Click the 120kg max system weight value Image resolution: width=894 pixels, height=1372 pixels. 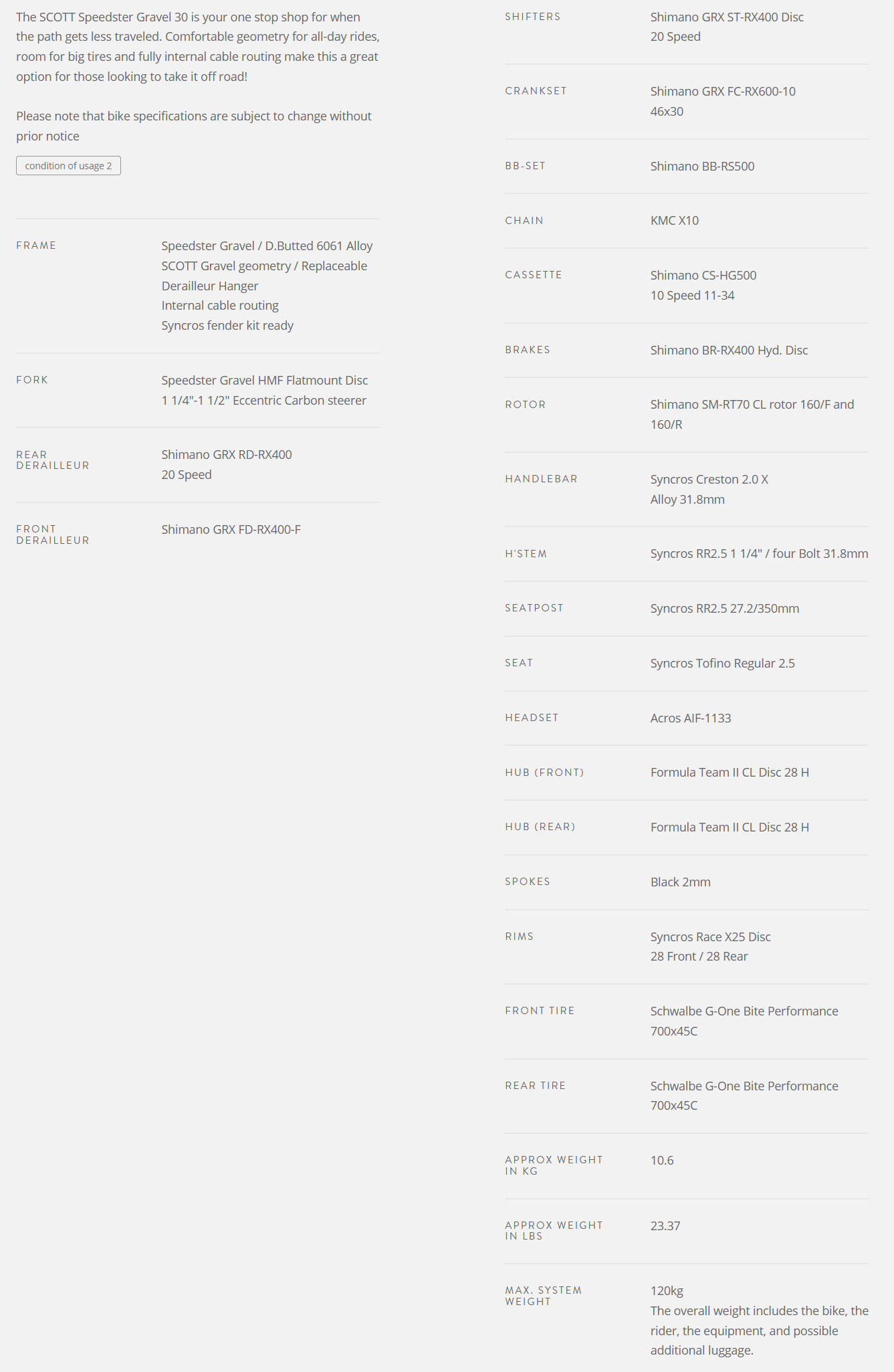click(x=667, y=1291)
